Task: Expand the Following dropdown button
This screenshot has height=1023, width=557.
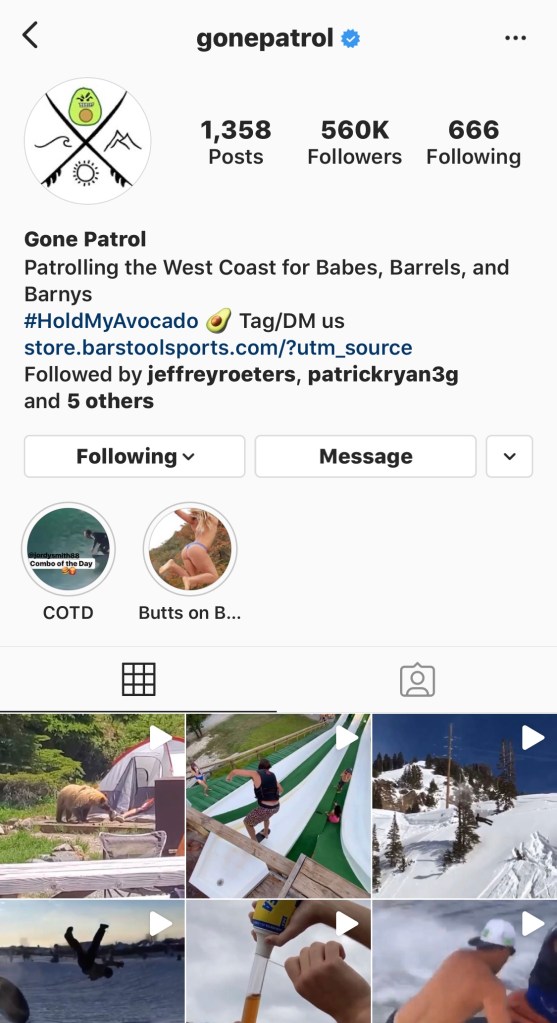Action: point(134,456)
